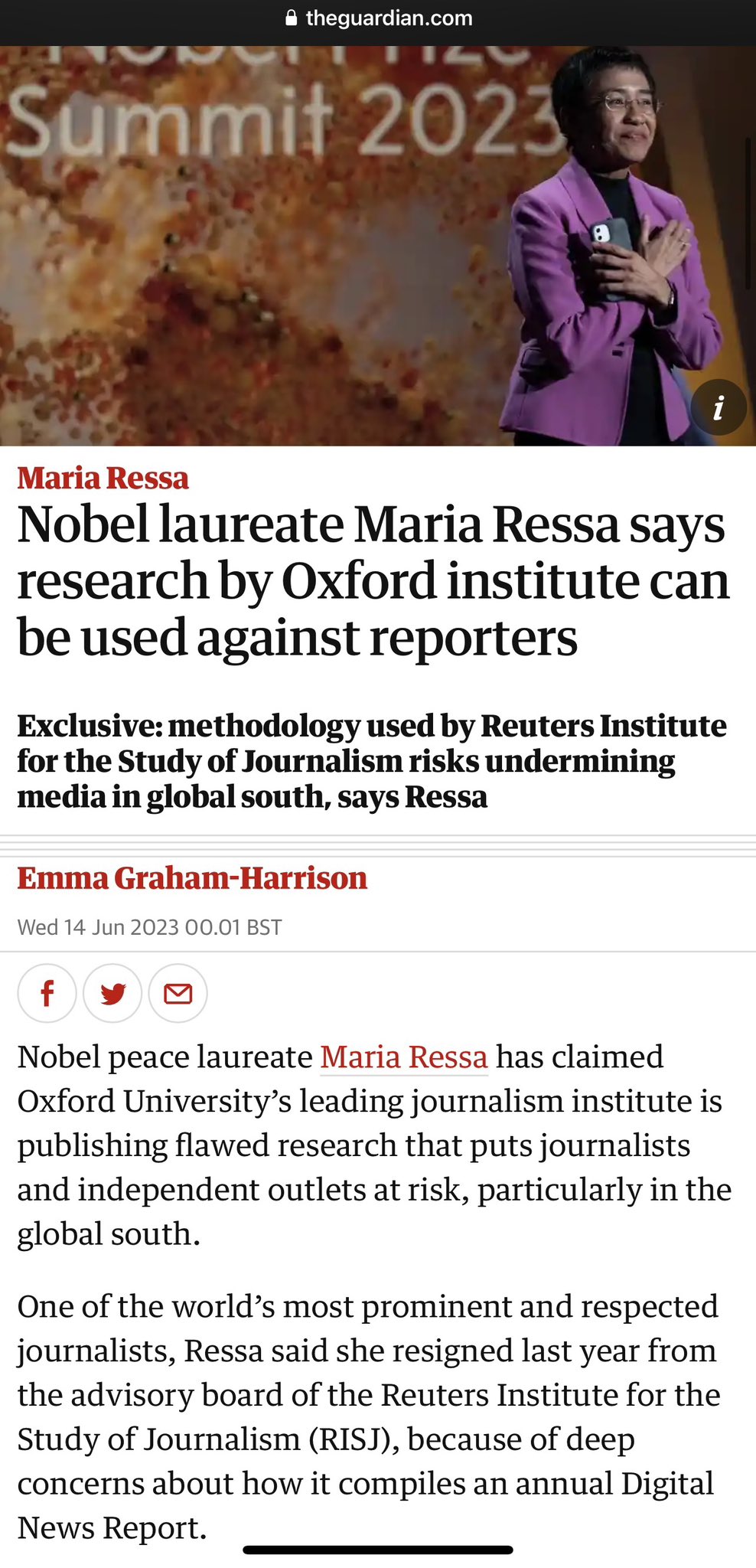Open the theguardian.com address field
The height and width of the screenshot is (1568, 756).
tap(389, 18)
